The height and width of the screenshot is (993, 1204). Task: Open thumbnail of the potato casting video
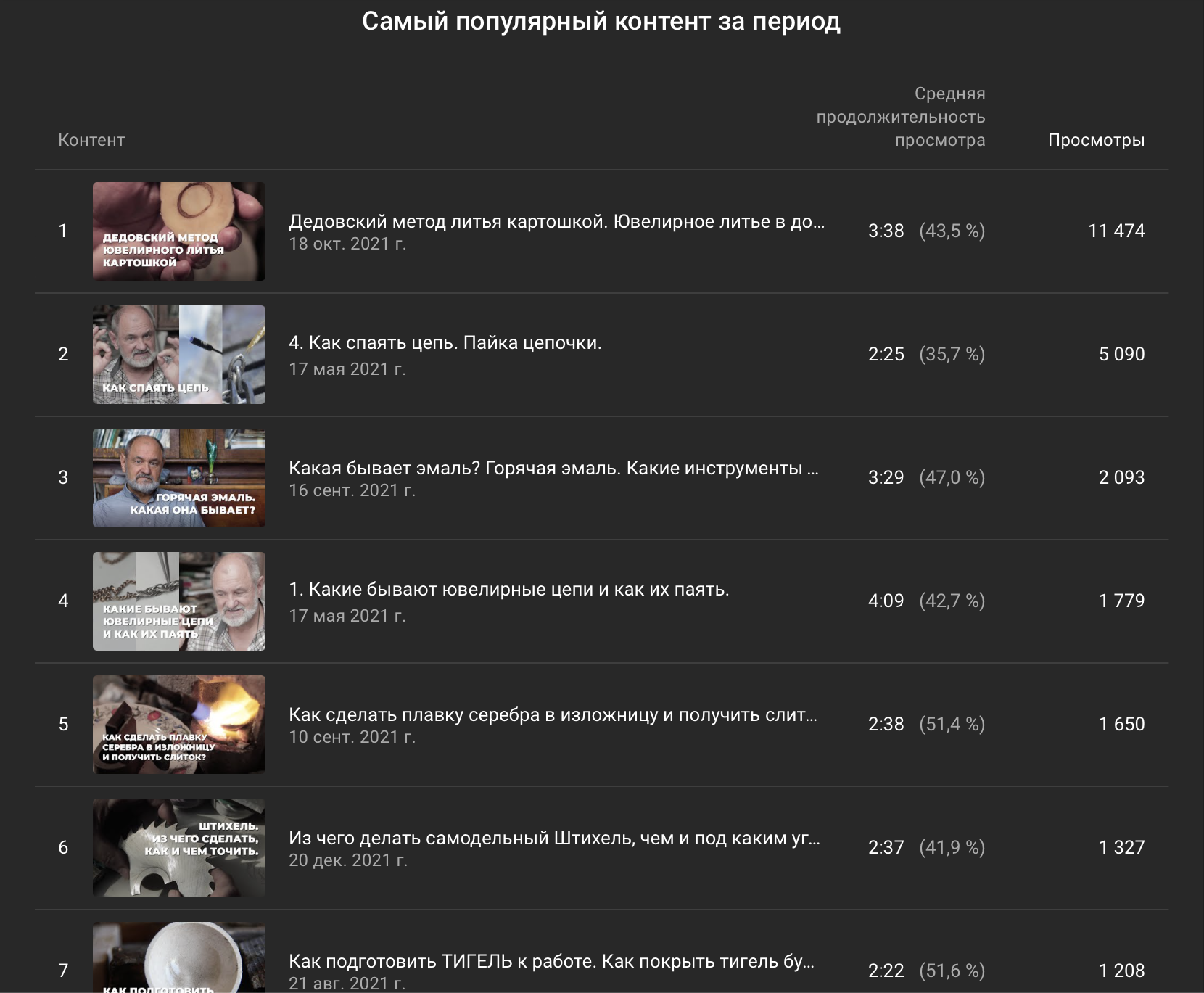(178, 231)
